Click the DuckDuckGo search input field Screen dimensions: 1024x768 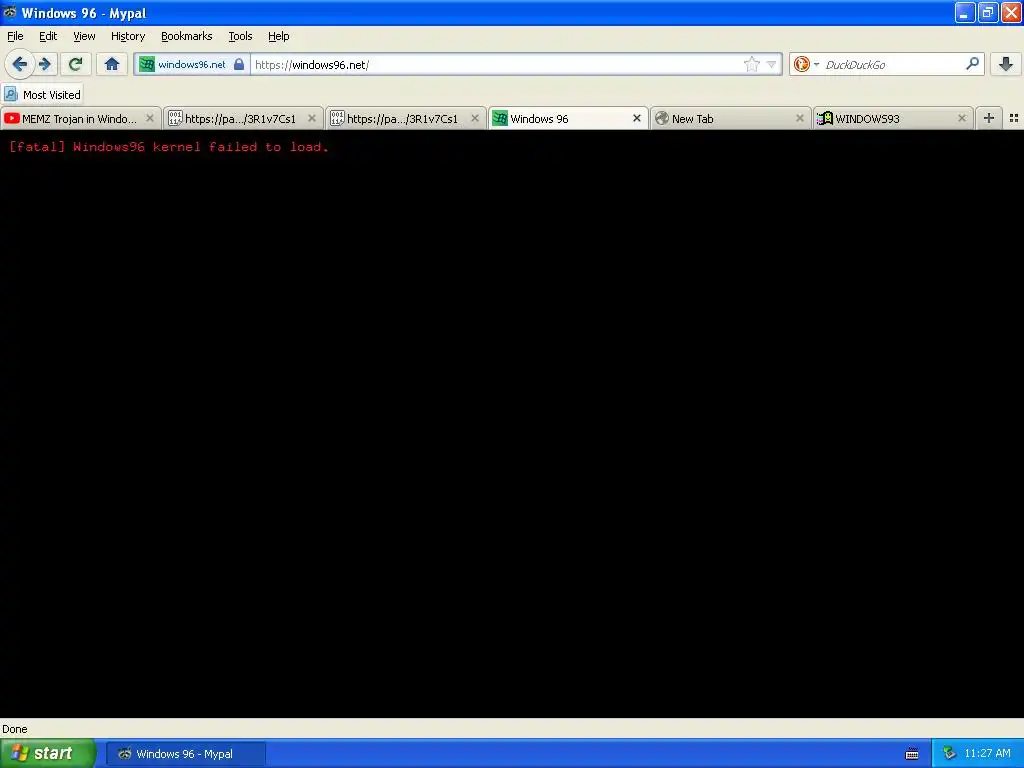pyautogui.click(x=892, y=65)
